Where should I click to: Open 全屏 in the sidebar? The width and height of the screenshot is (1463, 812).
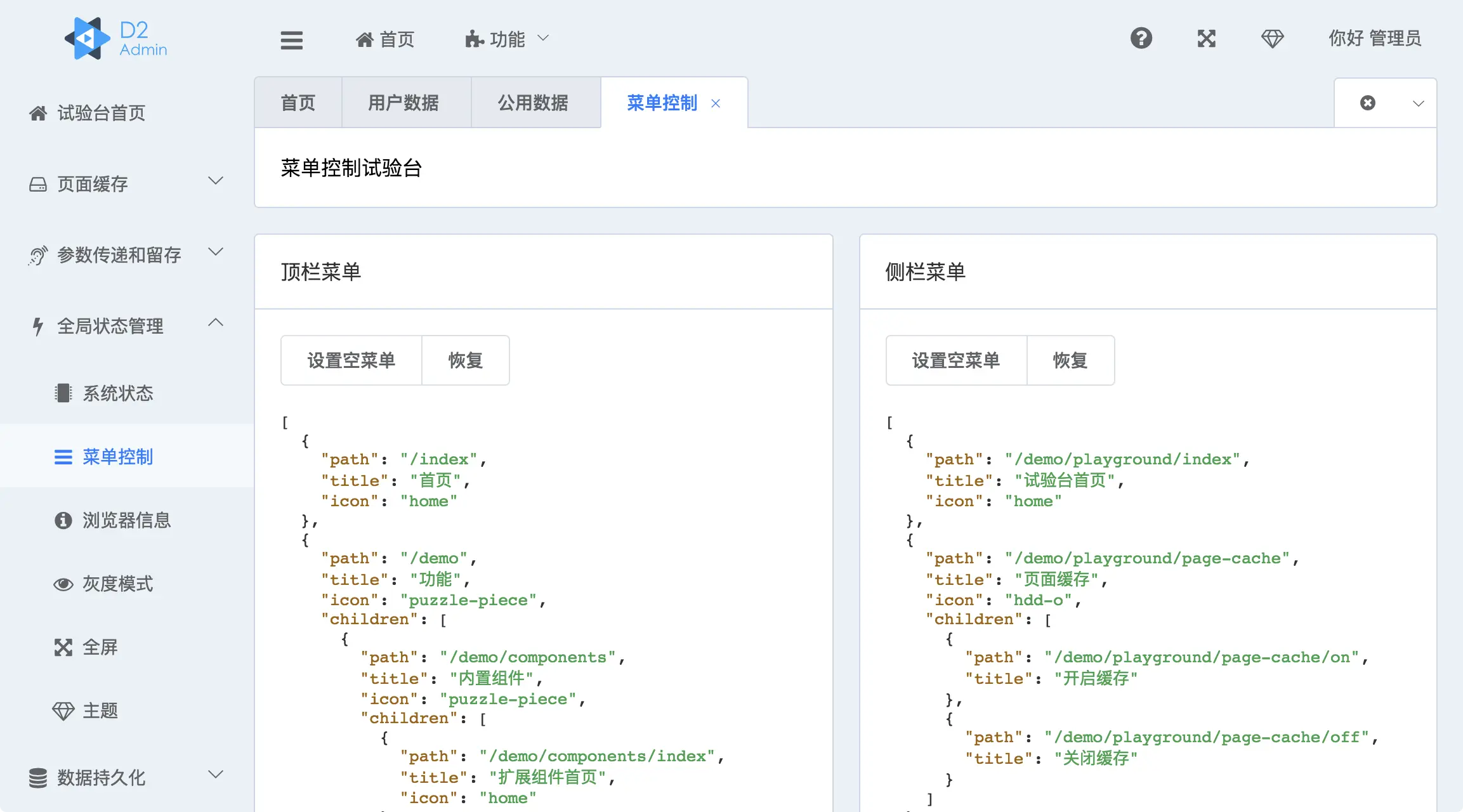coord(100,647)
